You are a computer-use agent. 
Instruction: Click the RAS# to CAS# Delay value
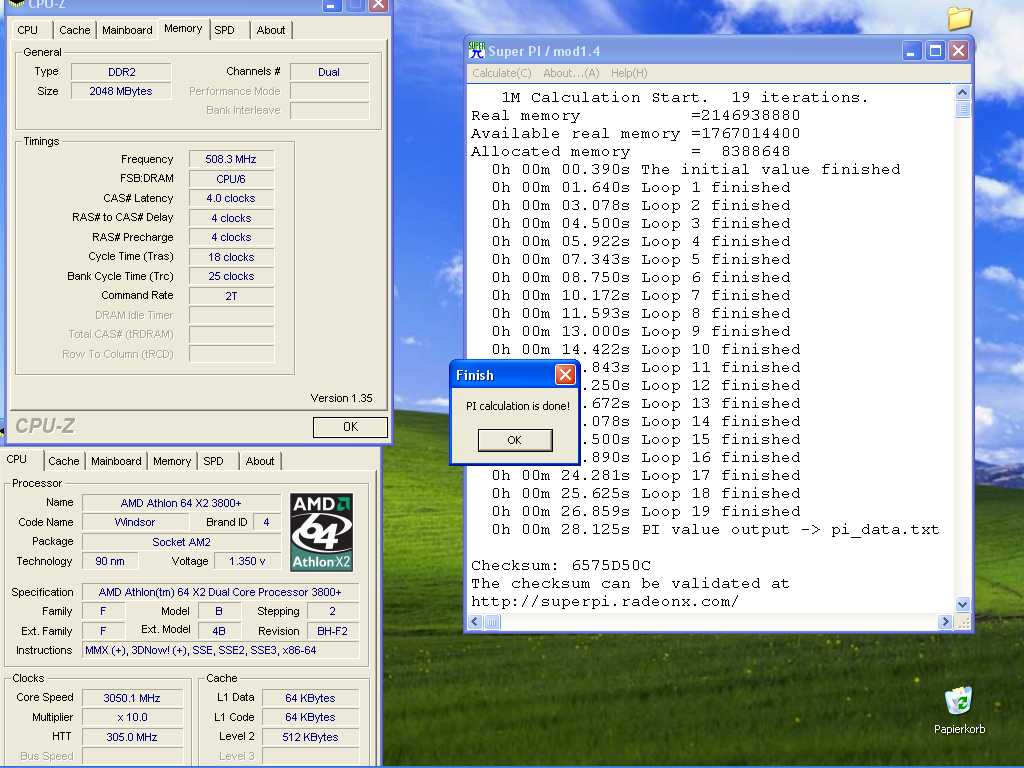(231, 218)
